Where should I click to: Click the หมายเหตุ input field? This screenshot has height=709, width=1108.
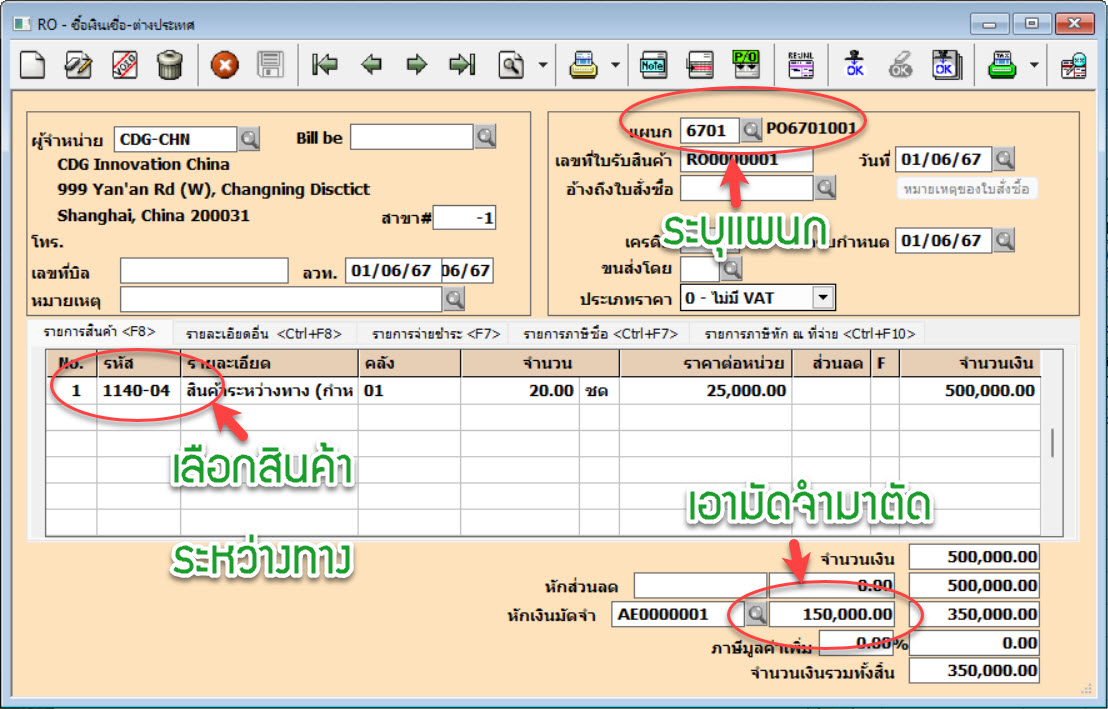(281, 300)
